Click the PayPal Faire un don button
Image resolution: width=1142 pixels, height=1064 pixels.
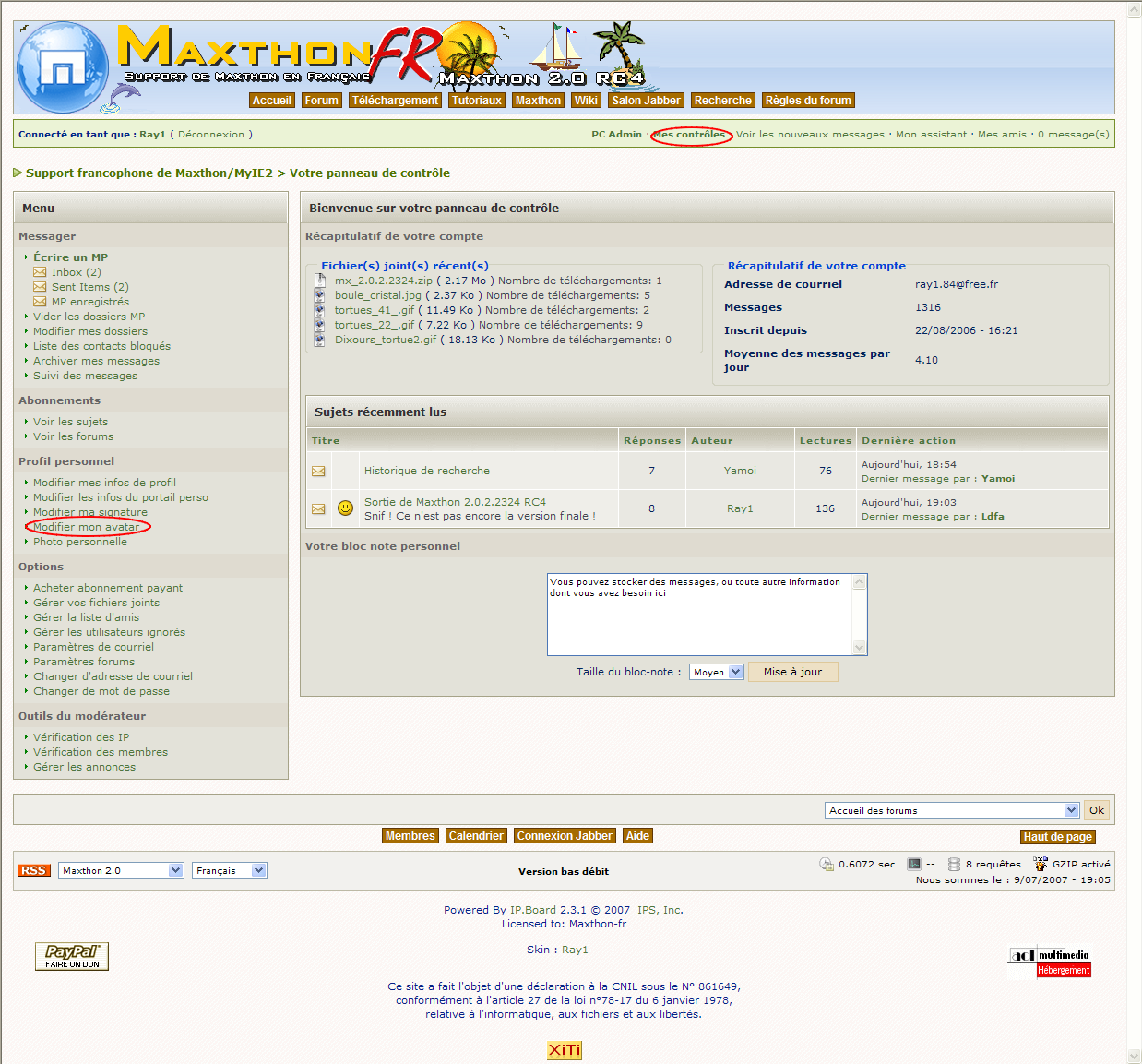[72, 956]
